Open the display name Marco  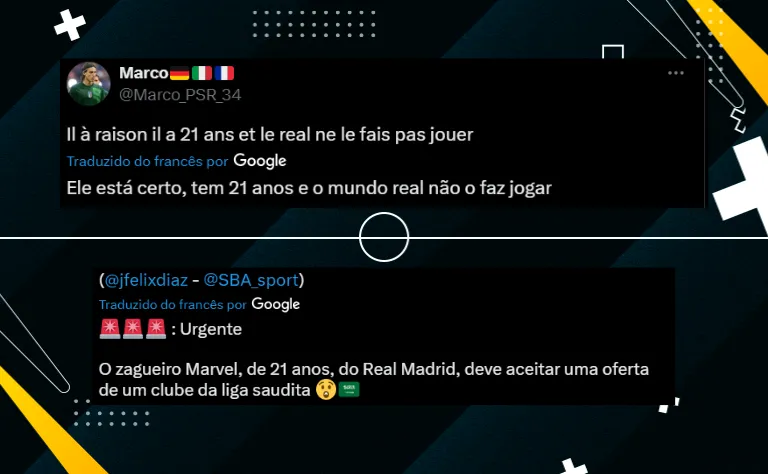point(144,73)
